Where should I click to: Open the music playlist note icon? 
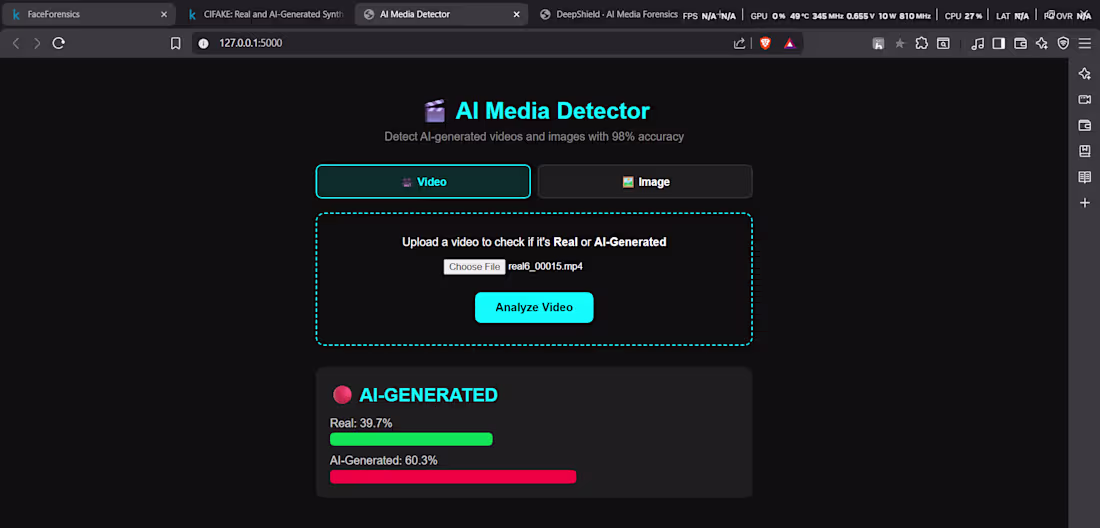977,43
